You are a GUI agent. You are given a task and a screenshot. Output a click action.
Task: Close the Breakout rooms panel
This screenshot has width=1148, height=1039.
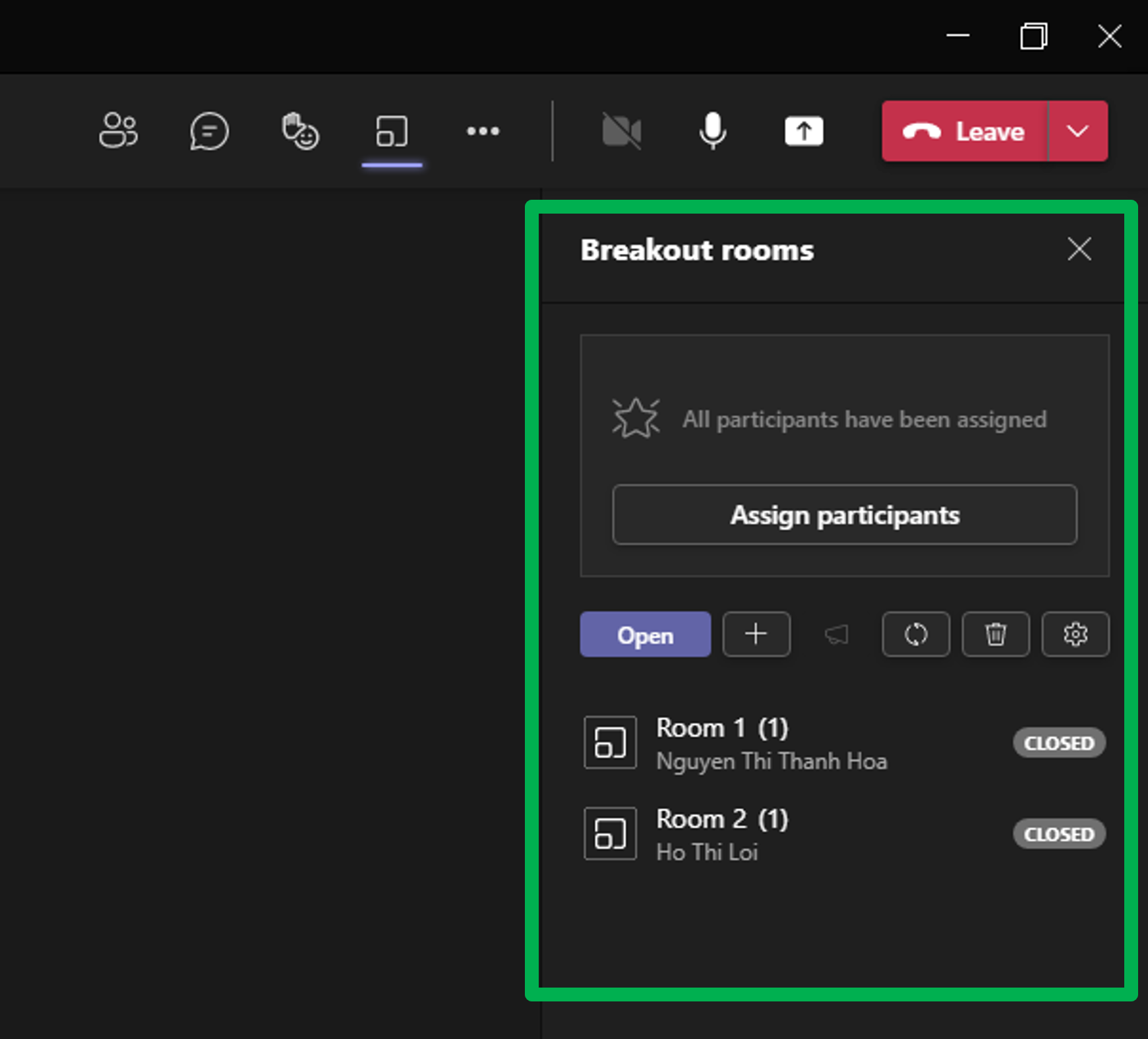pyautogui.click(x=1079, y=249)
